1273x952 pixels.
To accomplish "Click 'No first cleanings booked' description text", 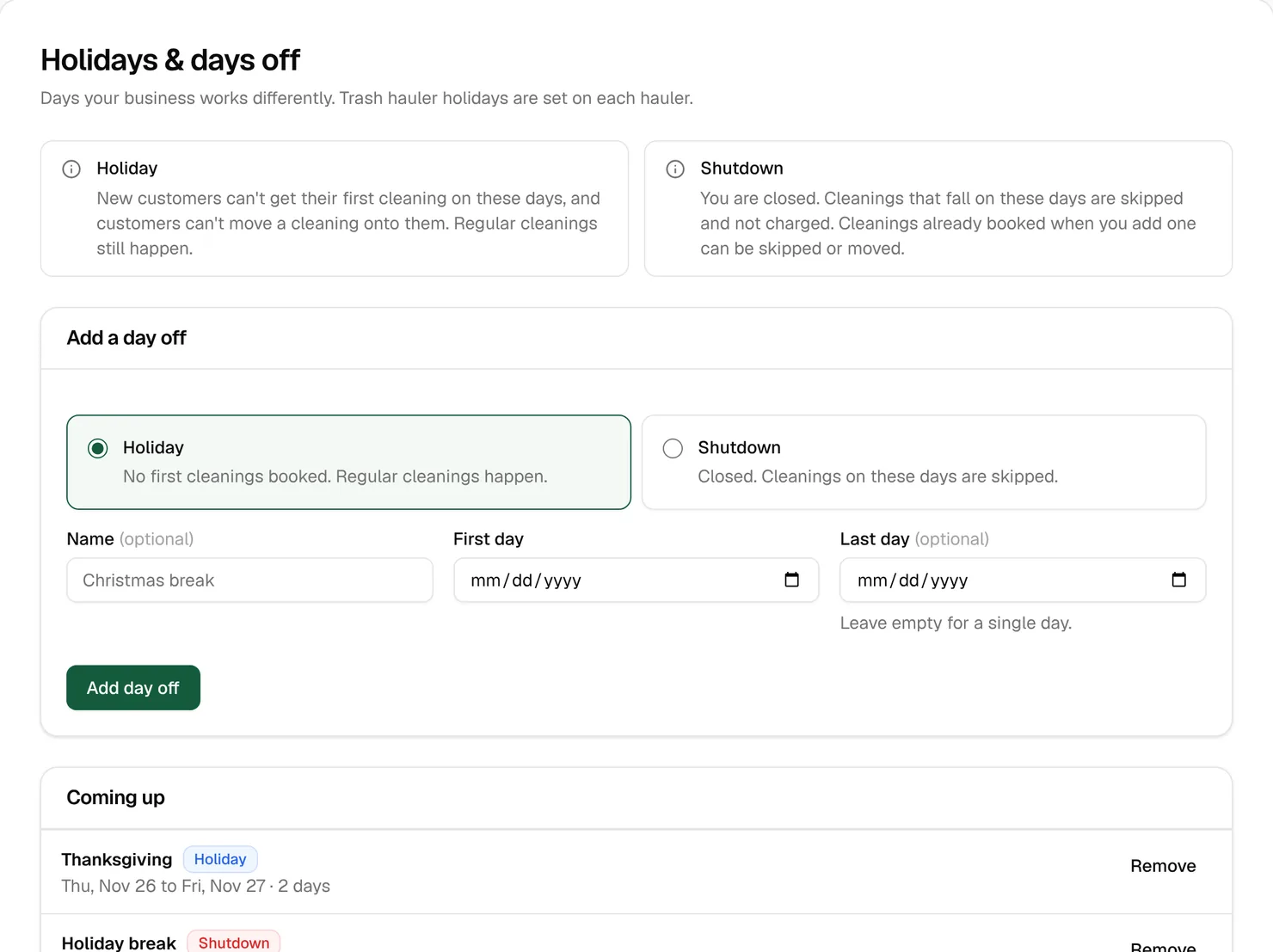I will click(x=335, y=476).
